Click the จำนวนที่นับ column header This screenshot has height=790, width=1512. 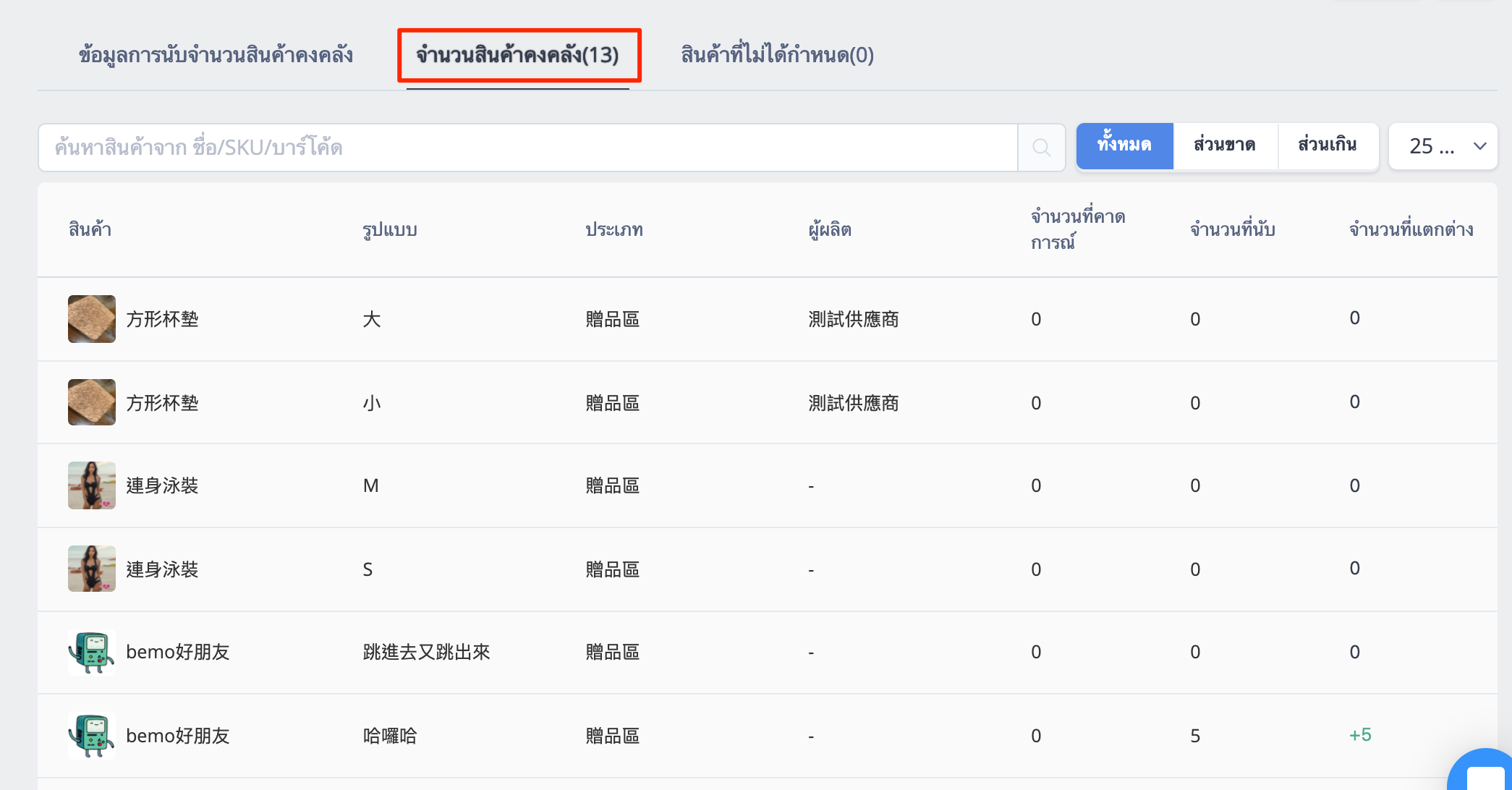point(1233,229)
